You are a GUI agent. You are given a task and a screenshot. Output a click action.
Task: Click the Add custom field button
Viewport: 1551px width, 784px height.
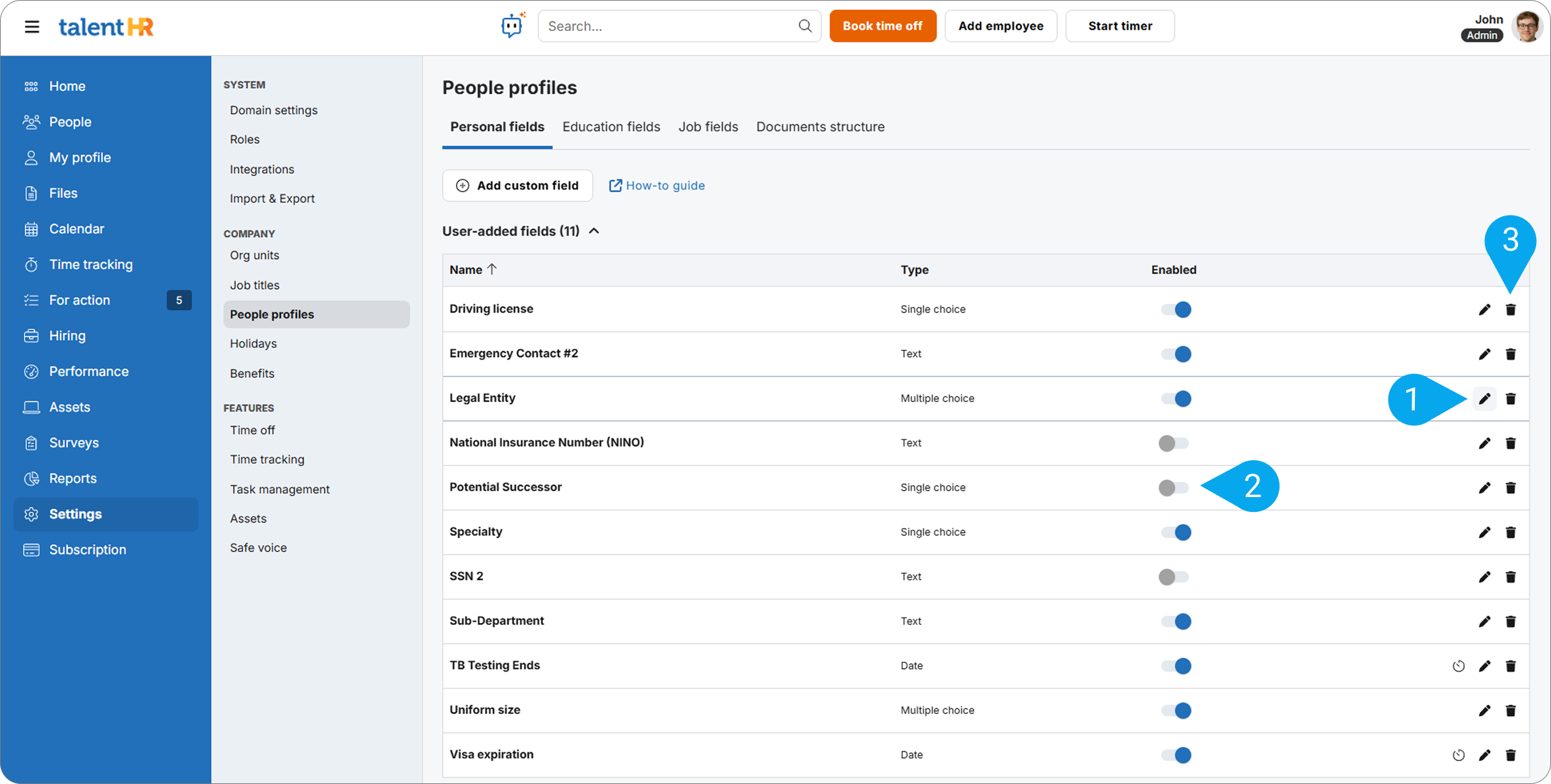point(517,185)
